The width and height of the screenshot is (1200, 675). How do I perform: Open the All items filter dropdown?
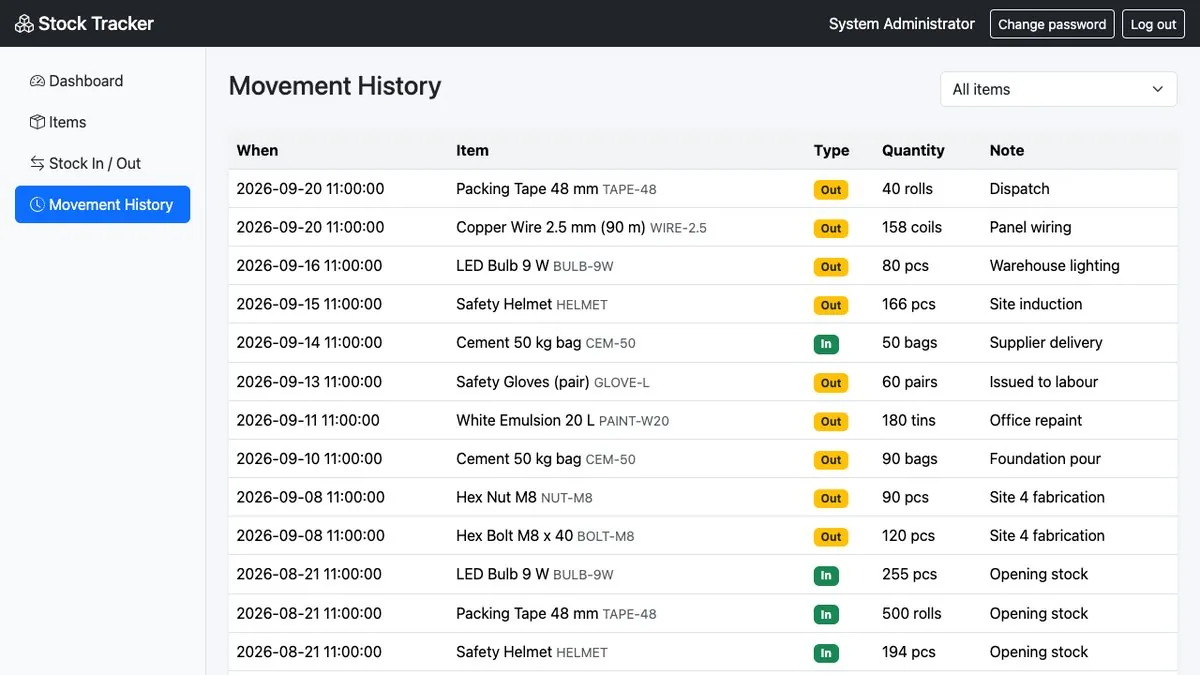point(1058,89)
